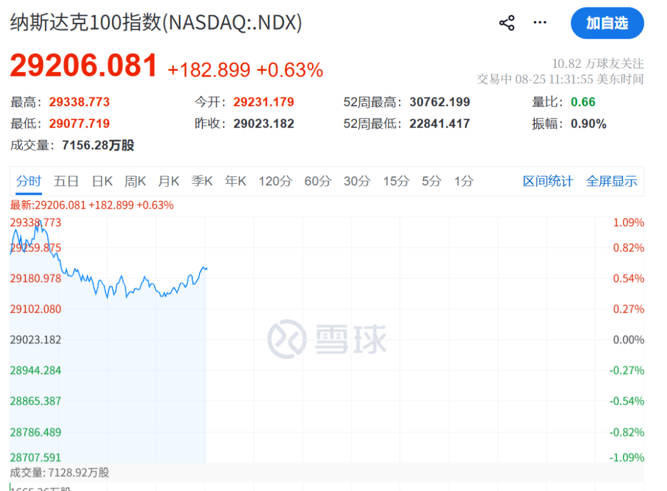
Task: Open the three-dot more options menu
Action: 540,22
